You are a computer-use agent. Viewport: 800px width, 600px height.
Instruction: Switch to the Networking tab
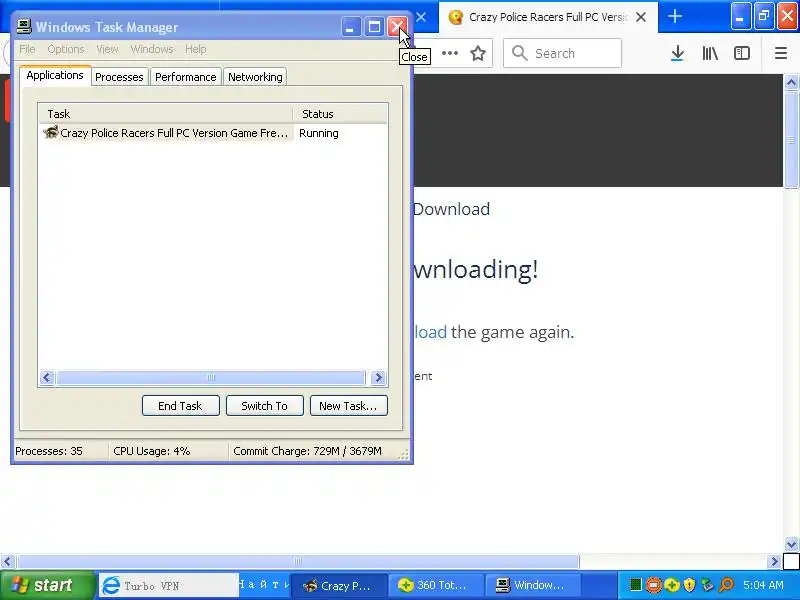[x=255, y=77]
